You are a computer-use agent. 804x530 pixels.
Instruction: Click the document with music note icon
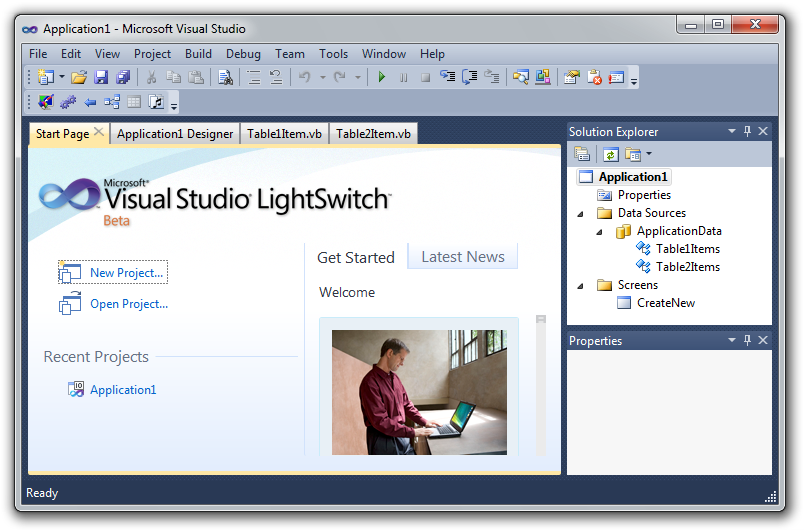pyautogui.click(x=156, y=102)
